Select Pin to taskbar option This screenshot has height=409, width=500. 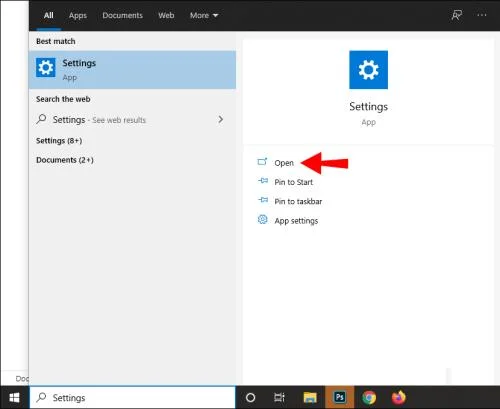coord(298,201)
